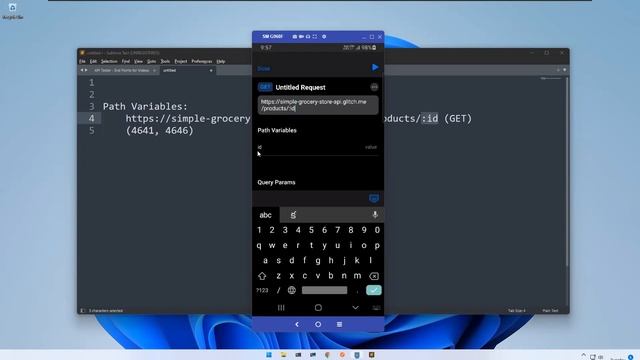Viewport: 640px width, 360px height.
Task: Tap the green checkmark enter key
Action: [373, 290]
